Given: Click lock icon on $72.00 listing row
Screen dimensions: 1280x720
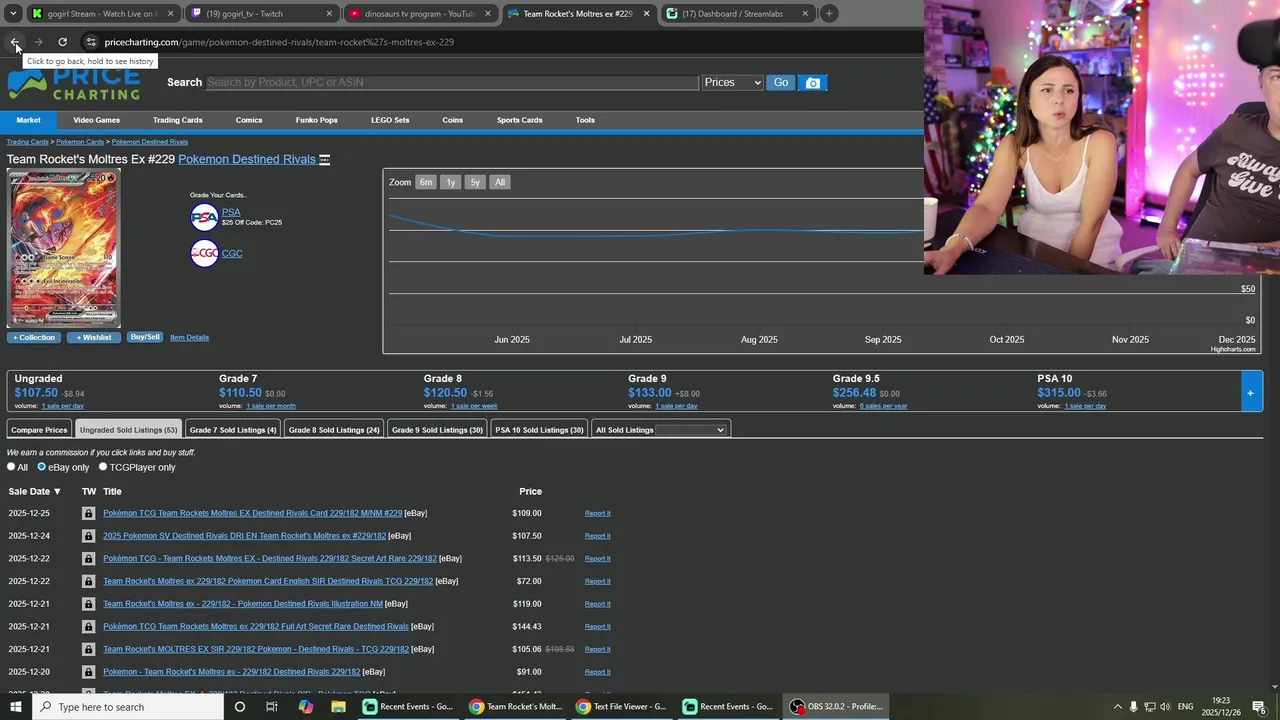Looking at the screenshot, I should click(x=88, y=581).
